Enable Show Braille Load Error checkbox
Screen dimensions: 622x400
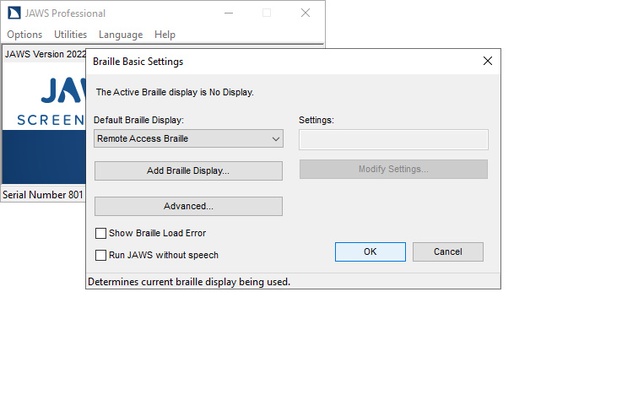point(101,234)
